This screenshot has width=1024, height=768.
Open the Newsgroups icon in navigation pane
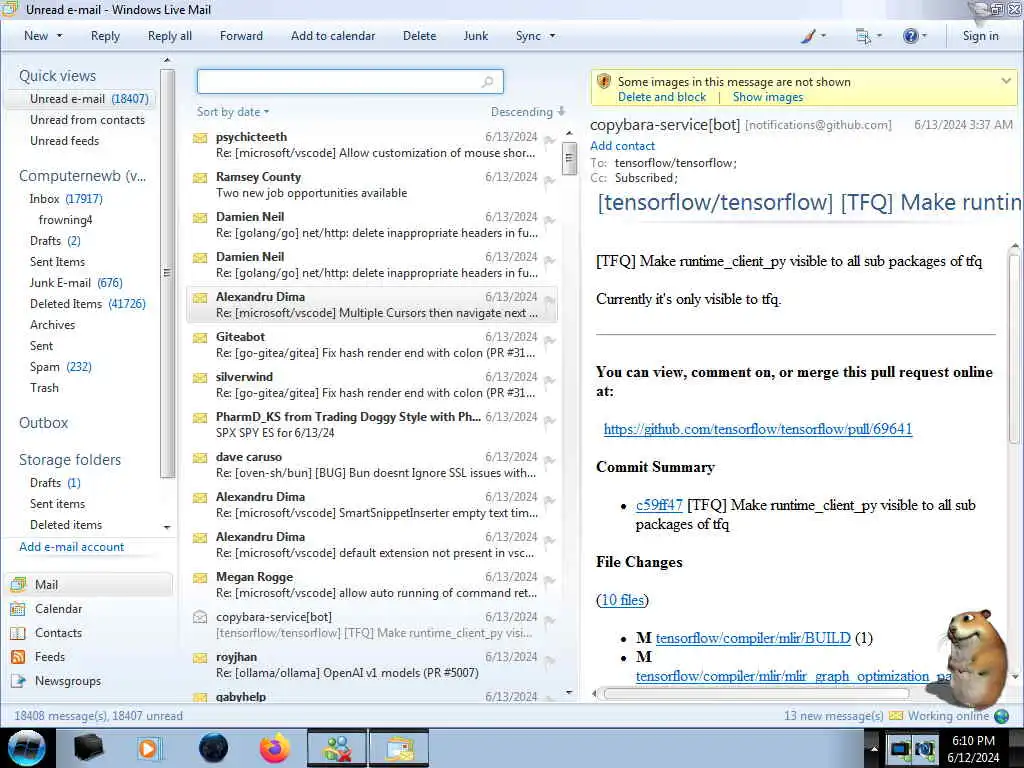tap(18, 681)
